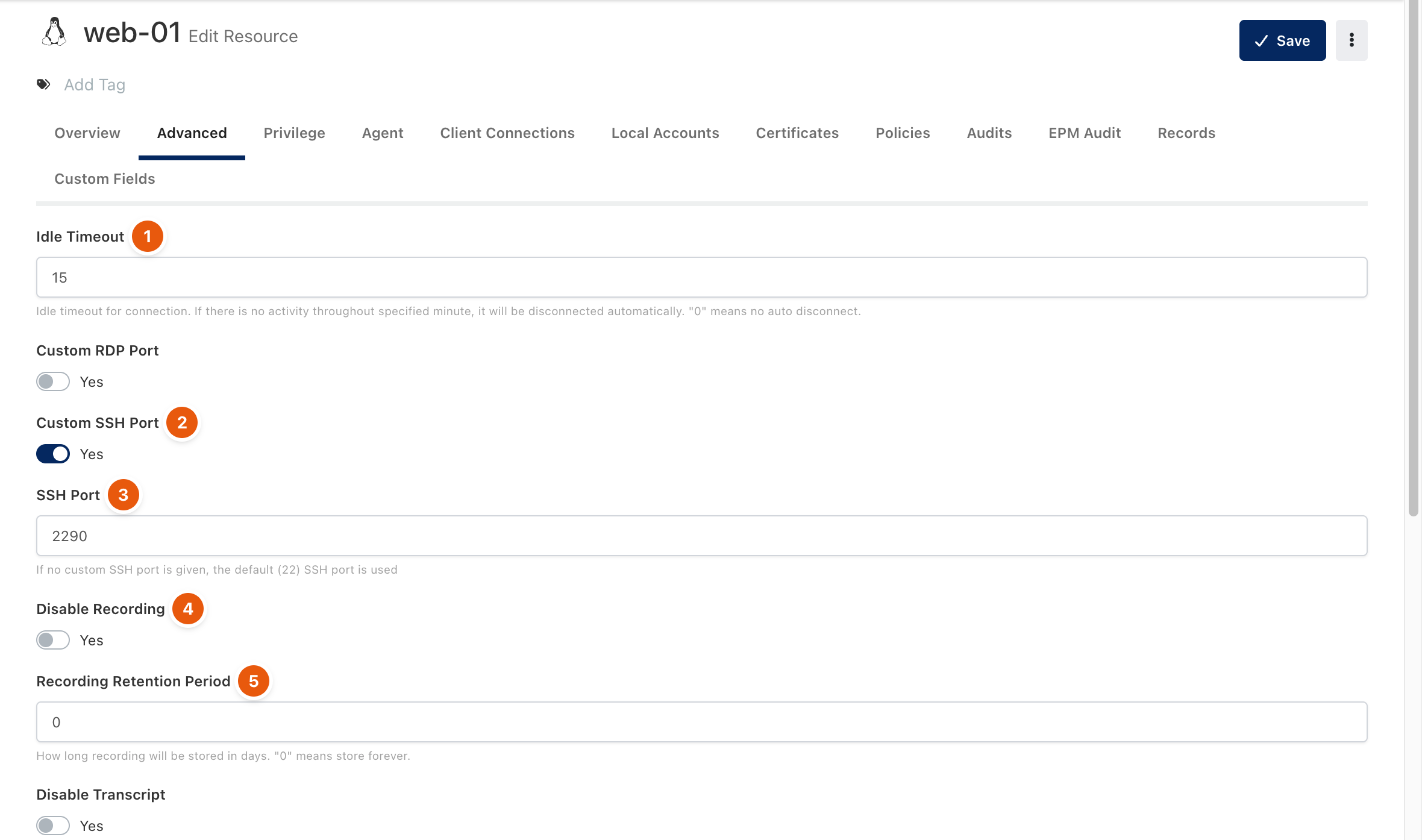Click the Linux penguin resource icon
Image resolution: width=1422 pixels, height=840 pixels.
point(54,34)
